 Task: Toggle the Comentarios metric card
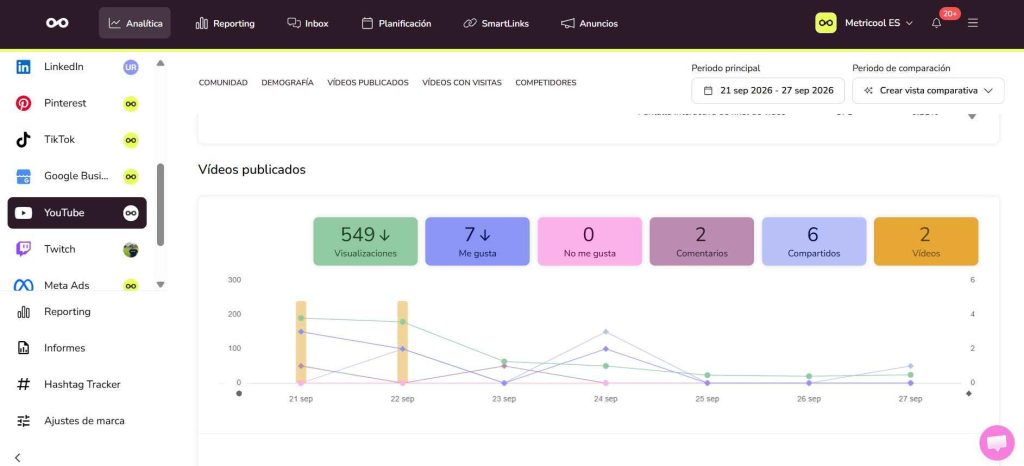(702, 241)
